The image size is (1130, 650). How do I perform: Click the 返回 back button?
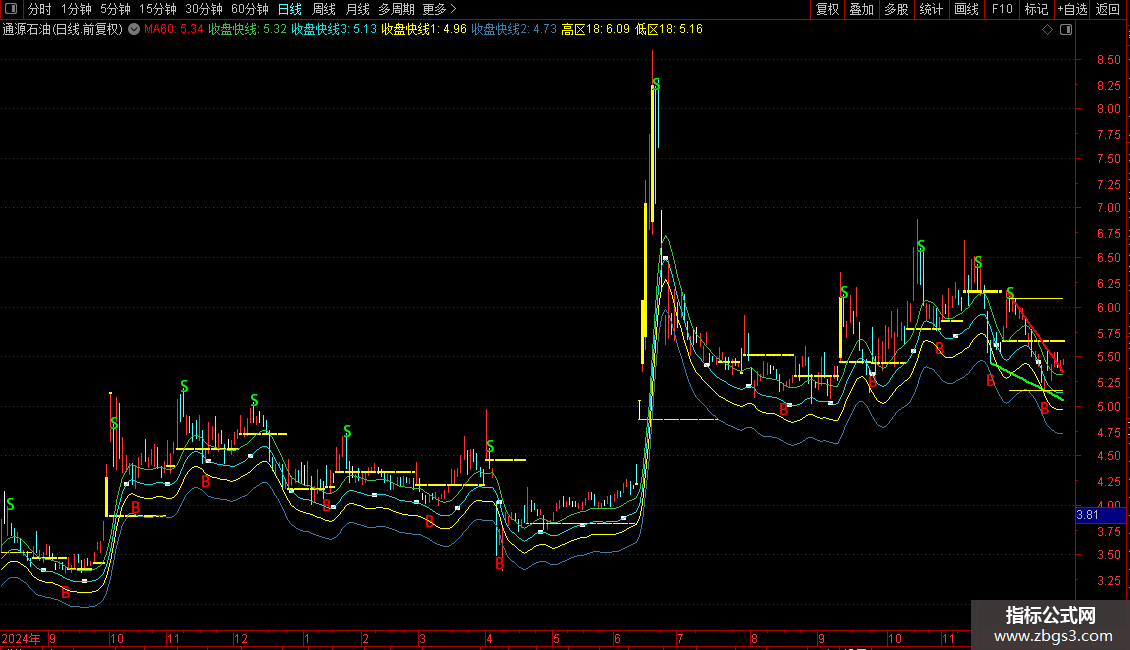pos(1108,9)
